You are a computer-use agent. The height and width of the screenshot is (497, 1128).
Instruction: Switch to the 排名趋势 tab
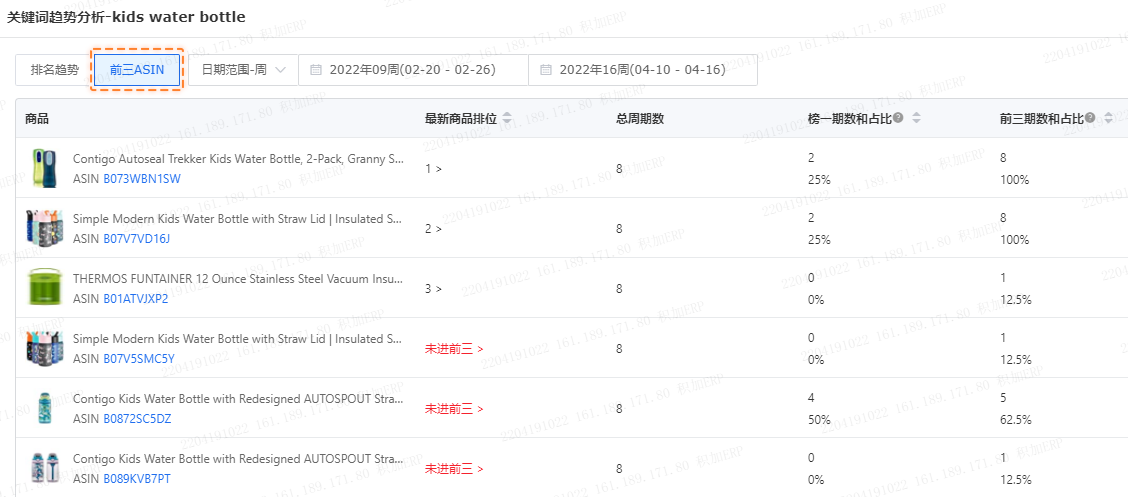(55, 70)
